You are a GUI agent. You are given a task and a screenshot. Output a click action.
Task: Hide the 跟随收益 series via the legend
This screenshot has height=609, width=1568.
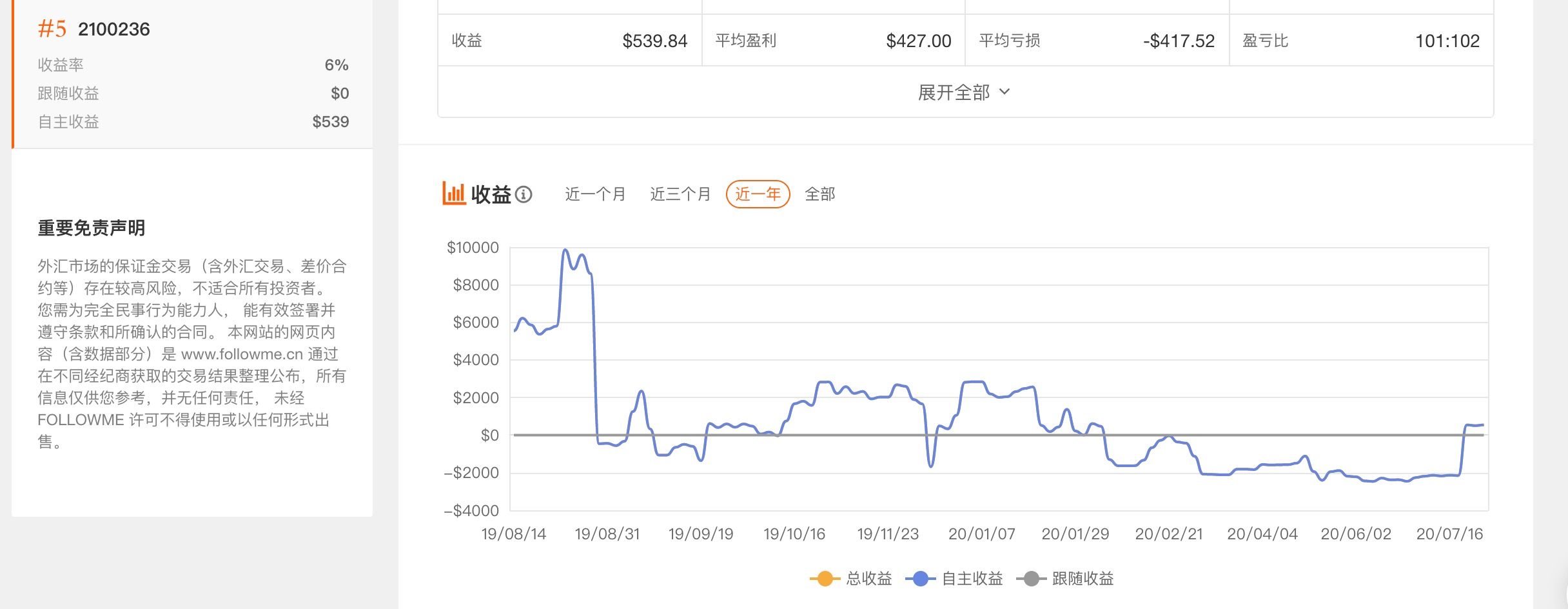coord(1065,579)
